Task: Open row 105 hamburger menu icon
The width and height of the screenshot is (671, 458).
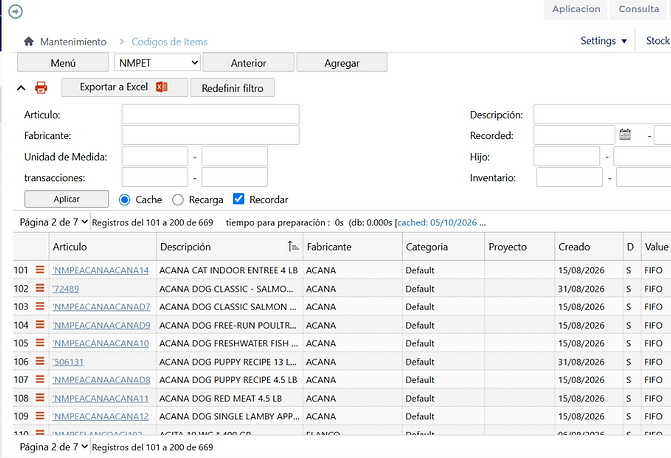Action: click(40, 343)
